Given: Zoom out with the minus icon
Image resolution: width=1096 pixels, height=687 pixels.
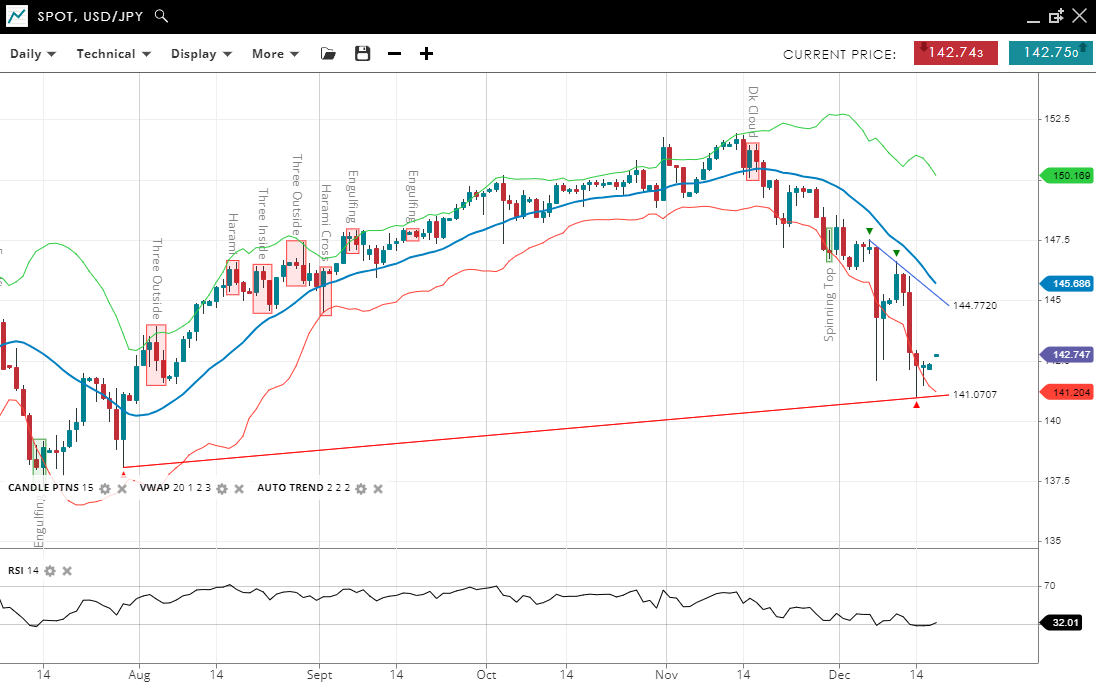Looking at the screenshot, I should tap(394, 54).
